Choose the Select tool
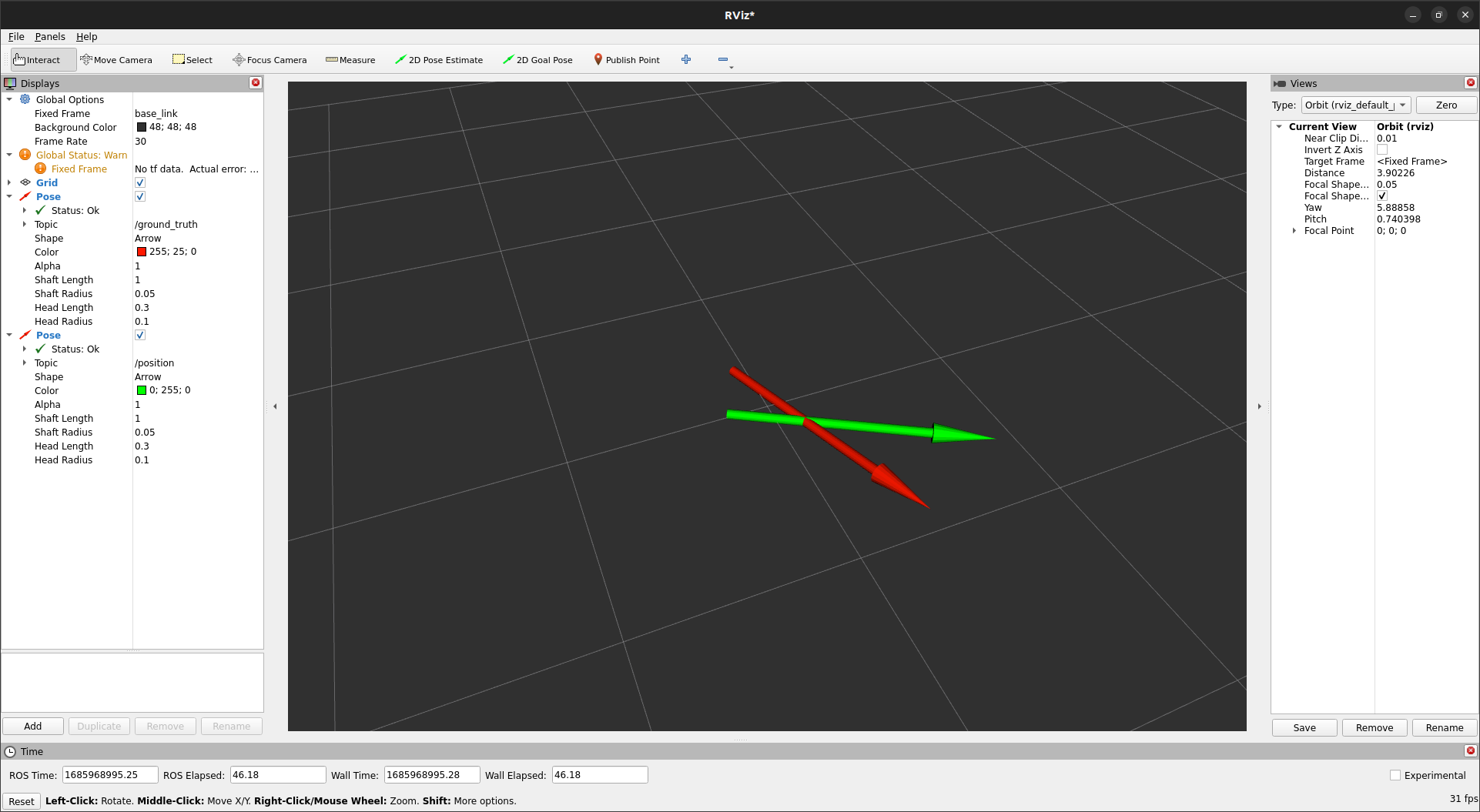Image resolution: width=1480 pixels, height=812 pixels. click(192, 59)
